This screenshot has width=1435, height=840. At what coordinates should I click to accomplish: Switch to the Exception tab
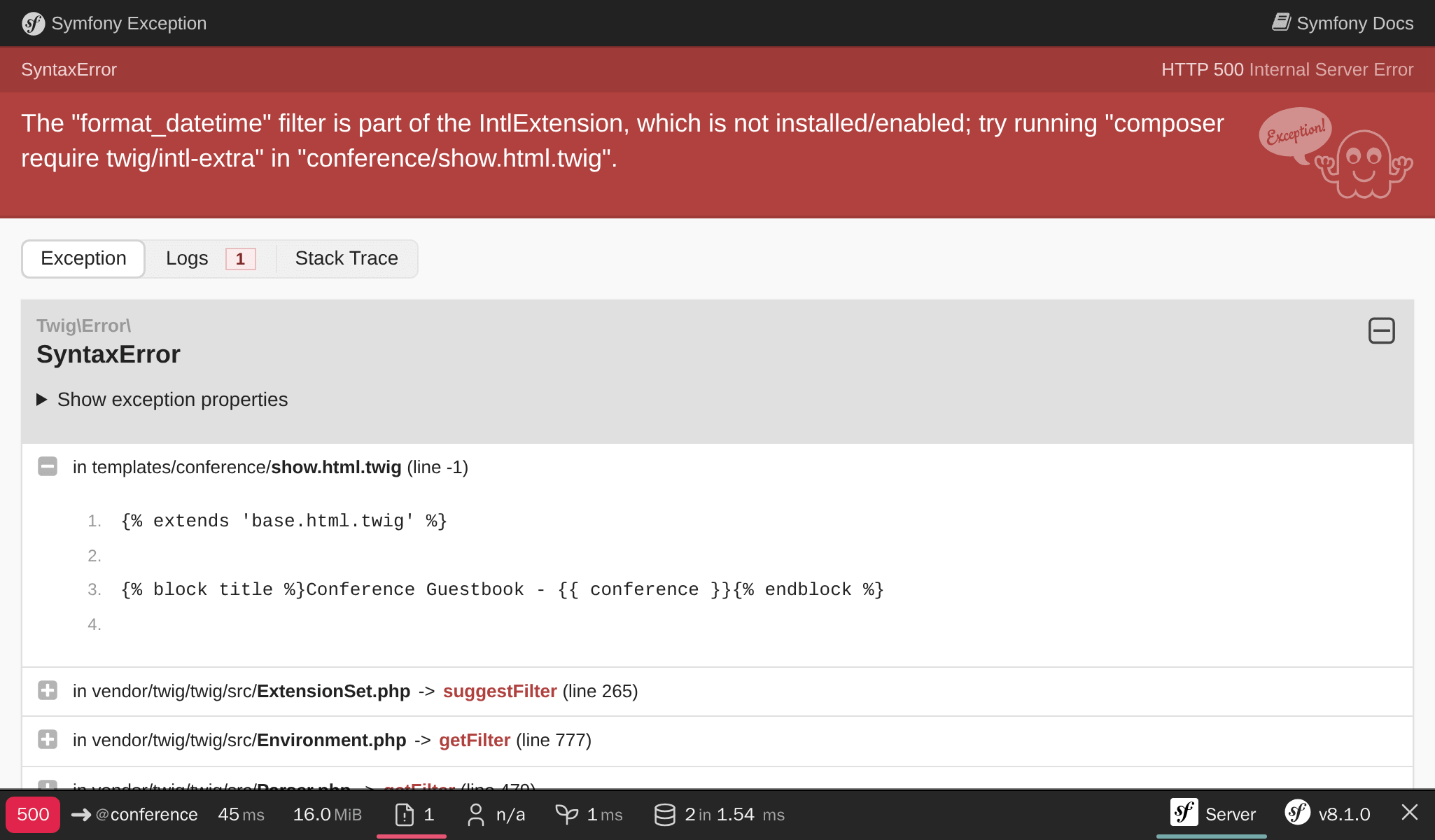click(x=83, y=258)
